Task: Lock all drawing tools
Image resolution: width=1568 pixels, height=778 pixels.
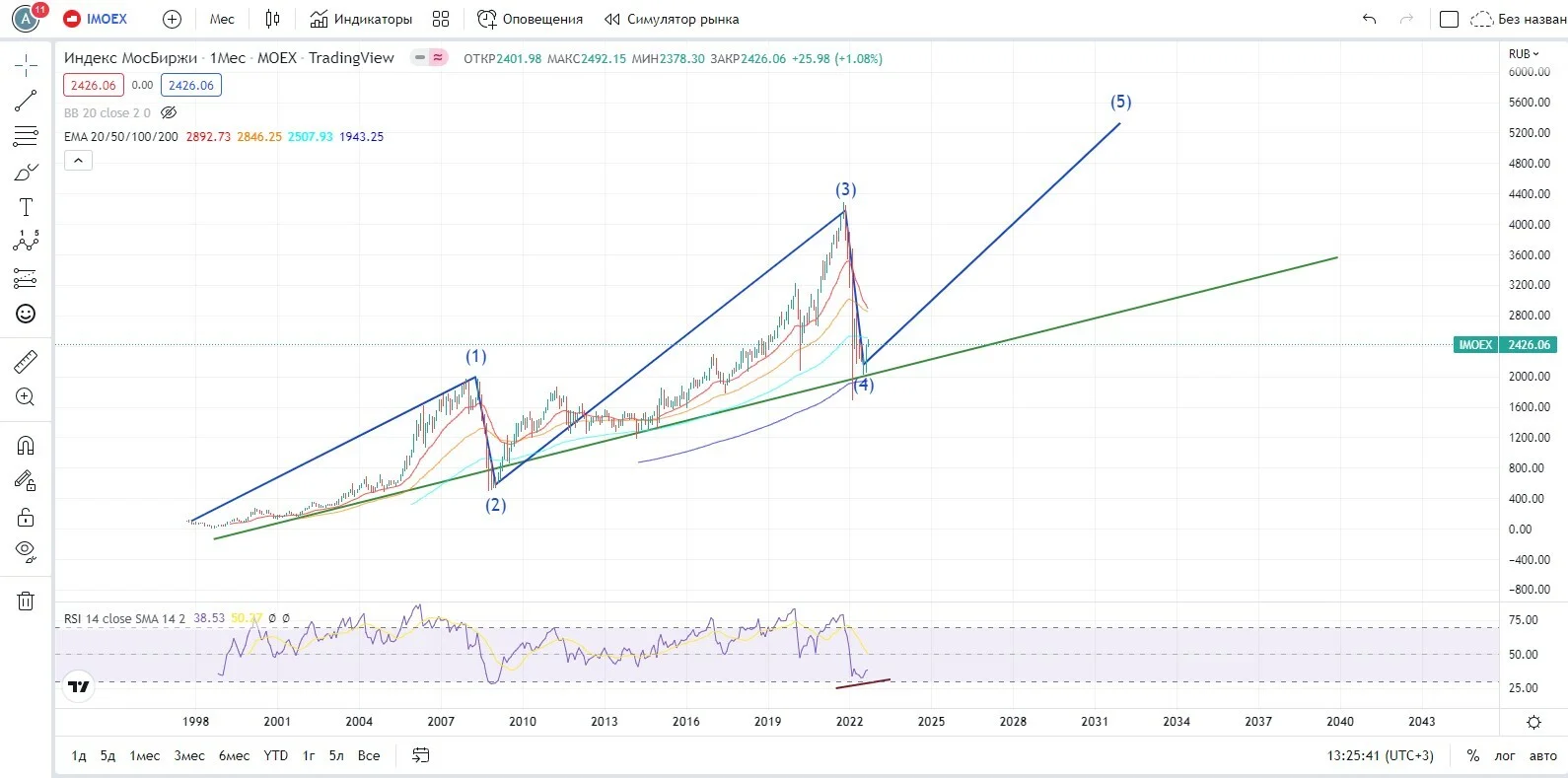Action: pyautogui.click(x=26, y=517)
